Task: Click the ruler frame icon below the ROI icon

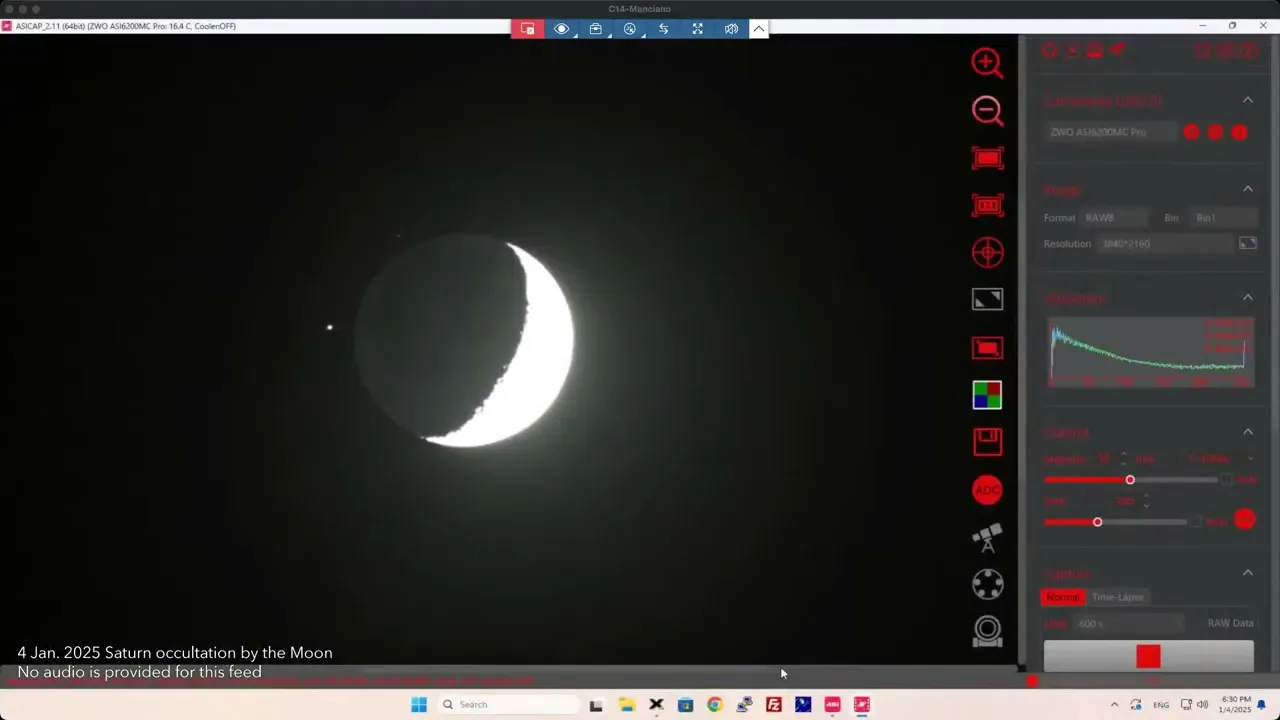Action: (987, 205)
